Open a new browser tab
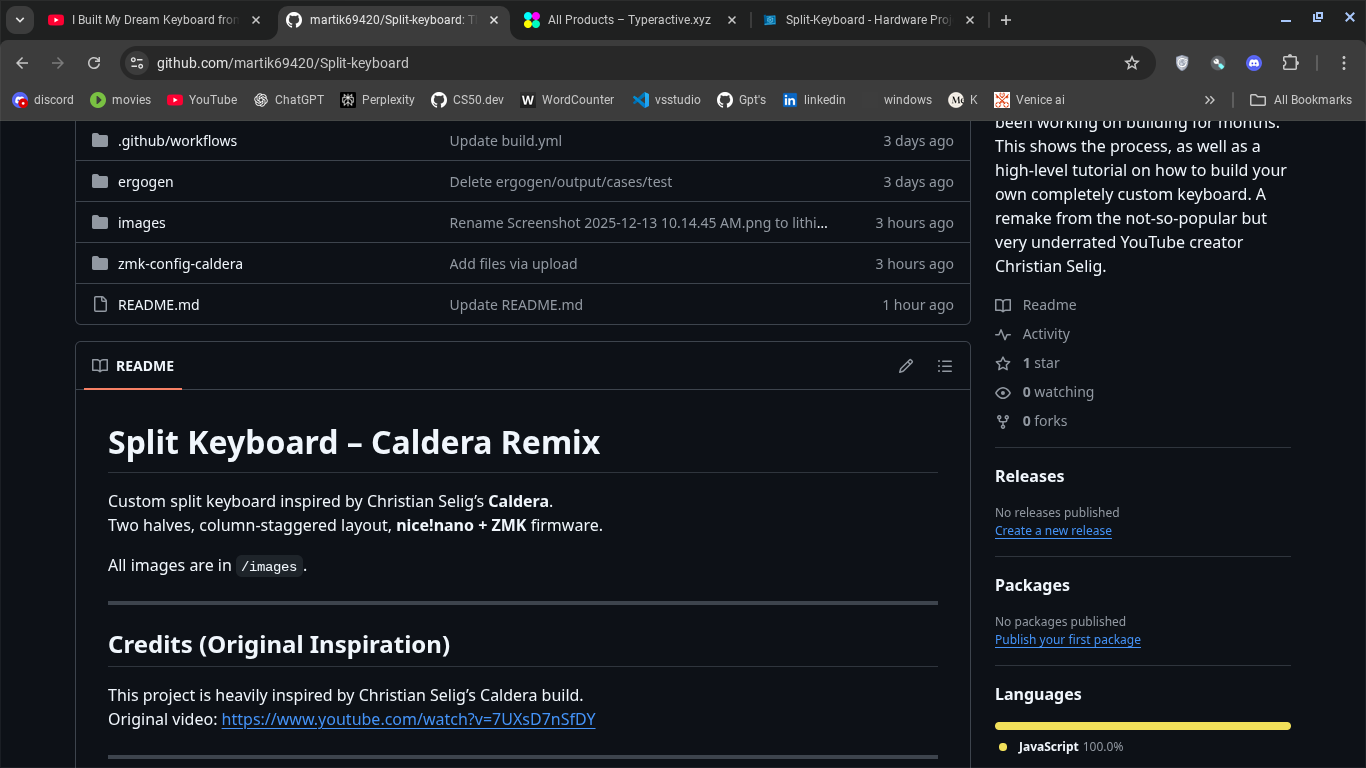The height and width of the screenshot is (768, 1366). [x=1006, y=20]
